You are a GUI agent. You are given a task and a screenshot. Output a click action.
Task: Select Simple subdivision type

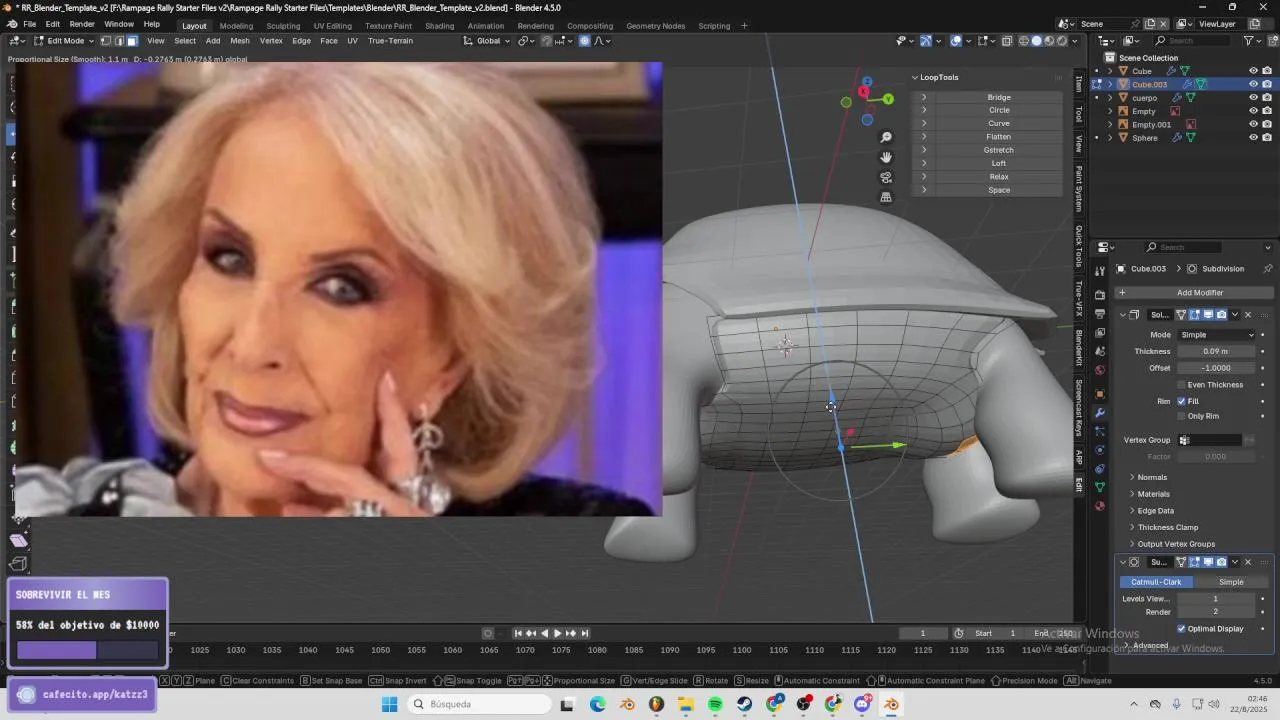1231,582
